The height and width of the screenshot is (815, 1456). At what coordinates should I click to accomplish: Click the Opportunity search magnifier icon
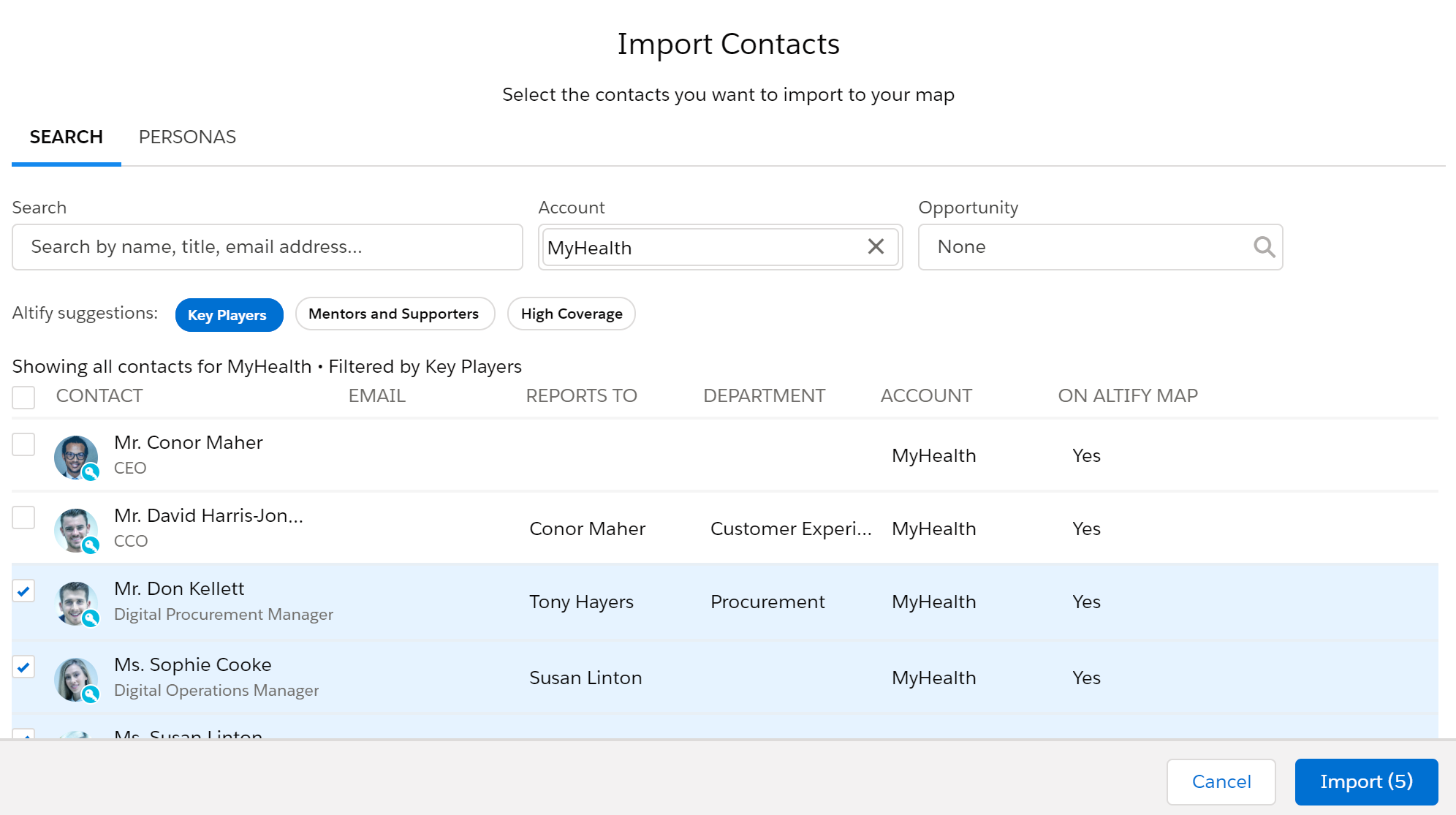coord(1264,247)
